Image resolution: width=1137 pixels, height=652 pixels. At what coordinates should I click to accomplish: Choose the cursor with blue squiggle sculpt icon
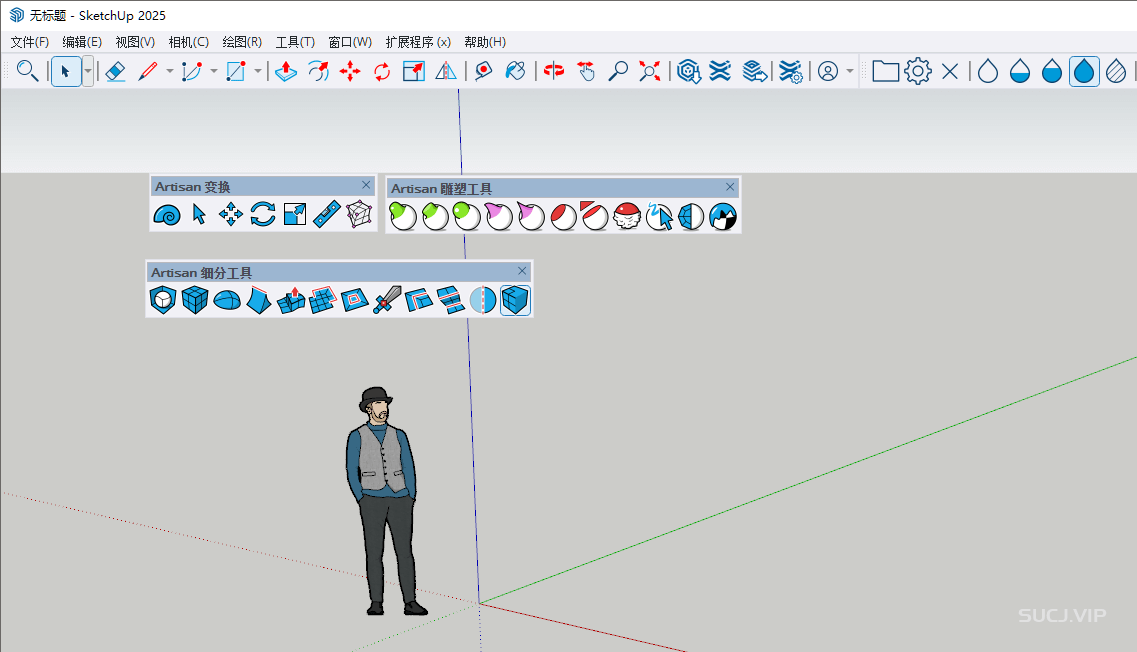[659, 216]
